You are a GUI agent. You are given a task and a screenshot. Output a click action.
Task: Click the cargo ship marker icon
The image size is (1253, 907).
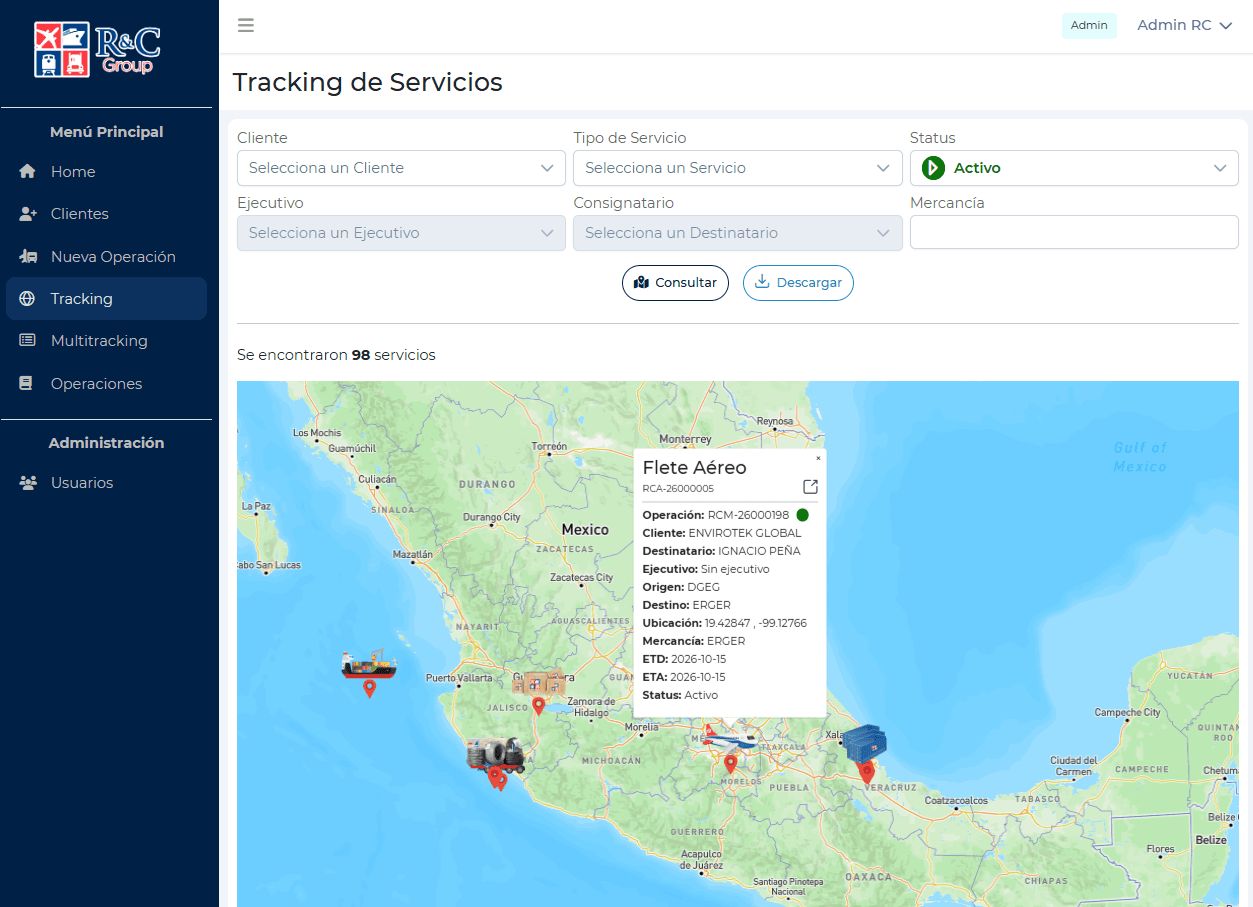click(x=368, y=663)
